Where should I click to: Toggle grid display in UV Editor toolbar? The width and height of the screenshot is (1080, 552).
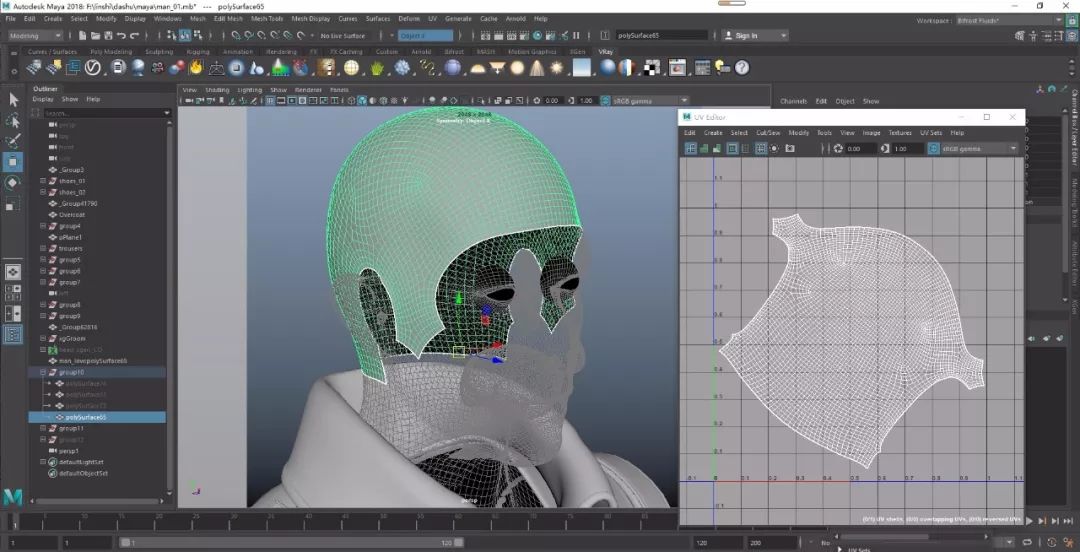(x=761, y=148)
